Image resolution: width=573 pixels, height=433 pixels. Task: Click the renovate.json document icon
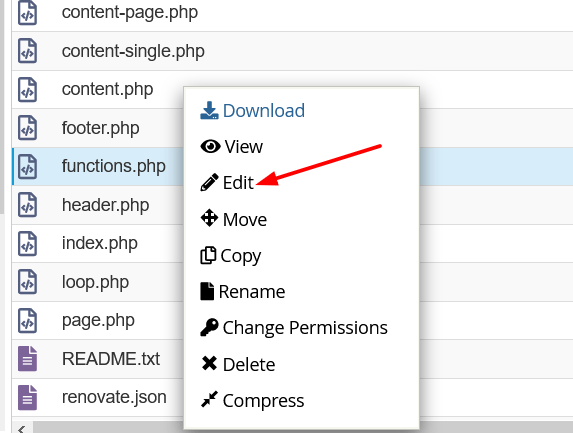pos(27,397)
